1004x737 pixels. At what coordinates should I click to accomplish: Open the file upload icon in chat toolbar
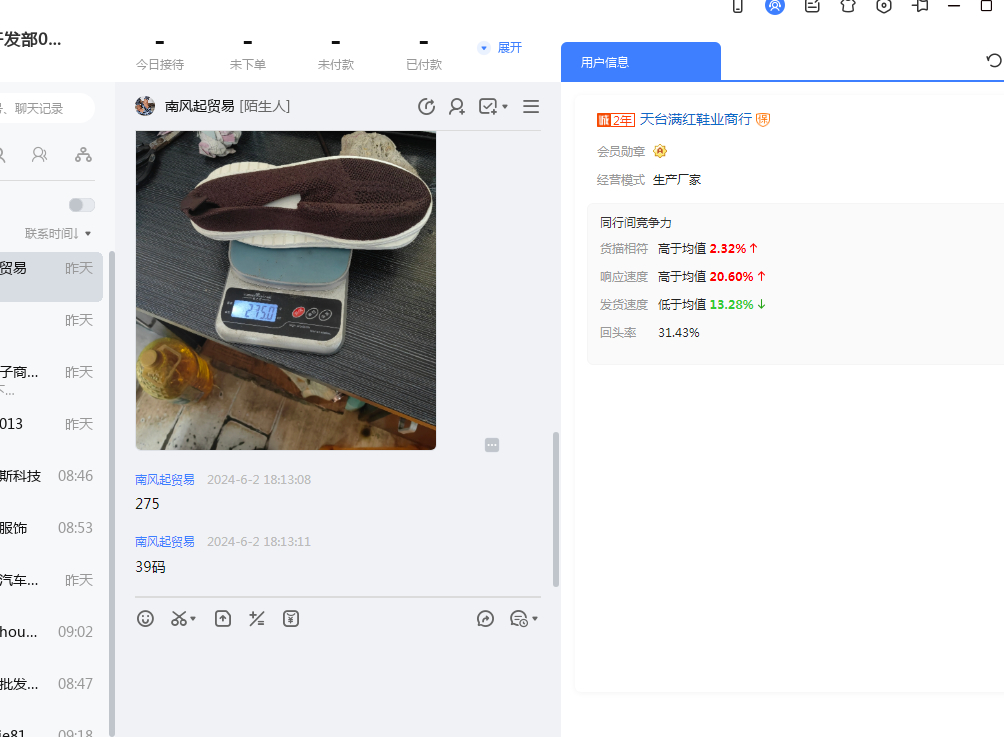point(223,619)
